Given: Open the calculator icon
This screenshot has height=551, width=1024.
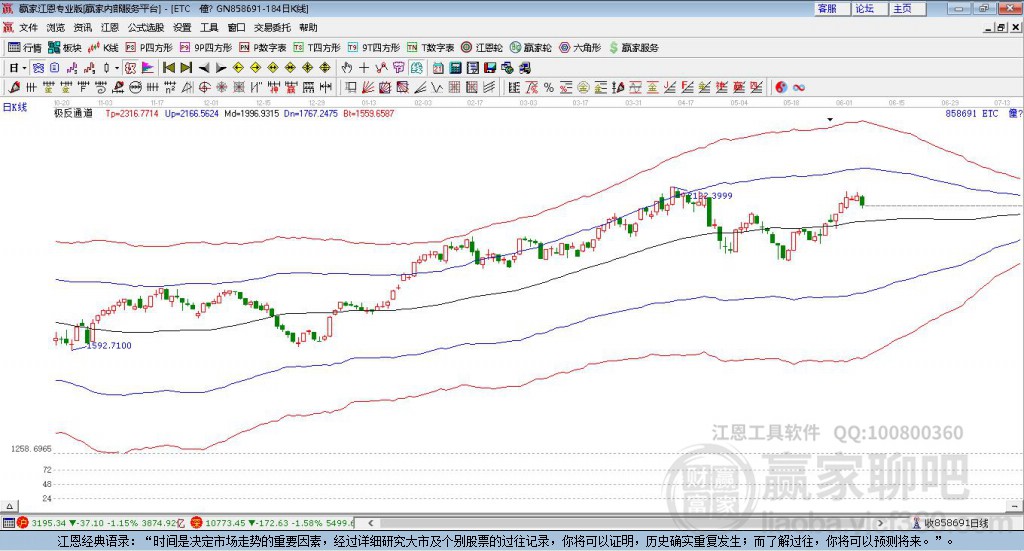Looking at the screenshot, I should tap(455, 68).
